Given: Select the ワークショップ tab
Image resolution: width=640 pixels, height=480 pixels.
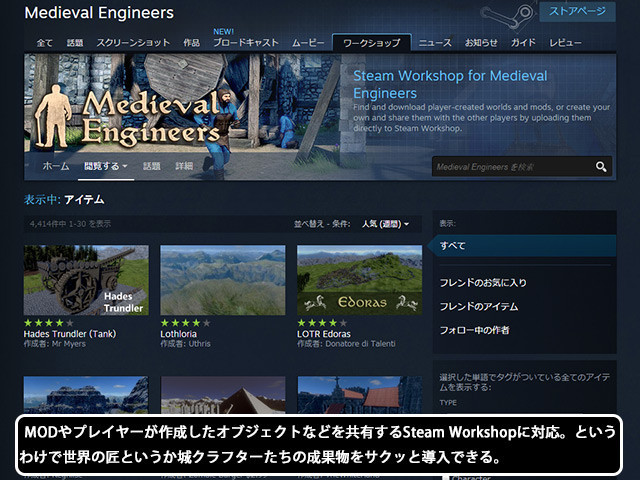Looking at the screenshot, I should (371, 43).
